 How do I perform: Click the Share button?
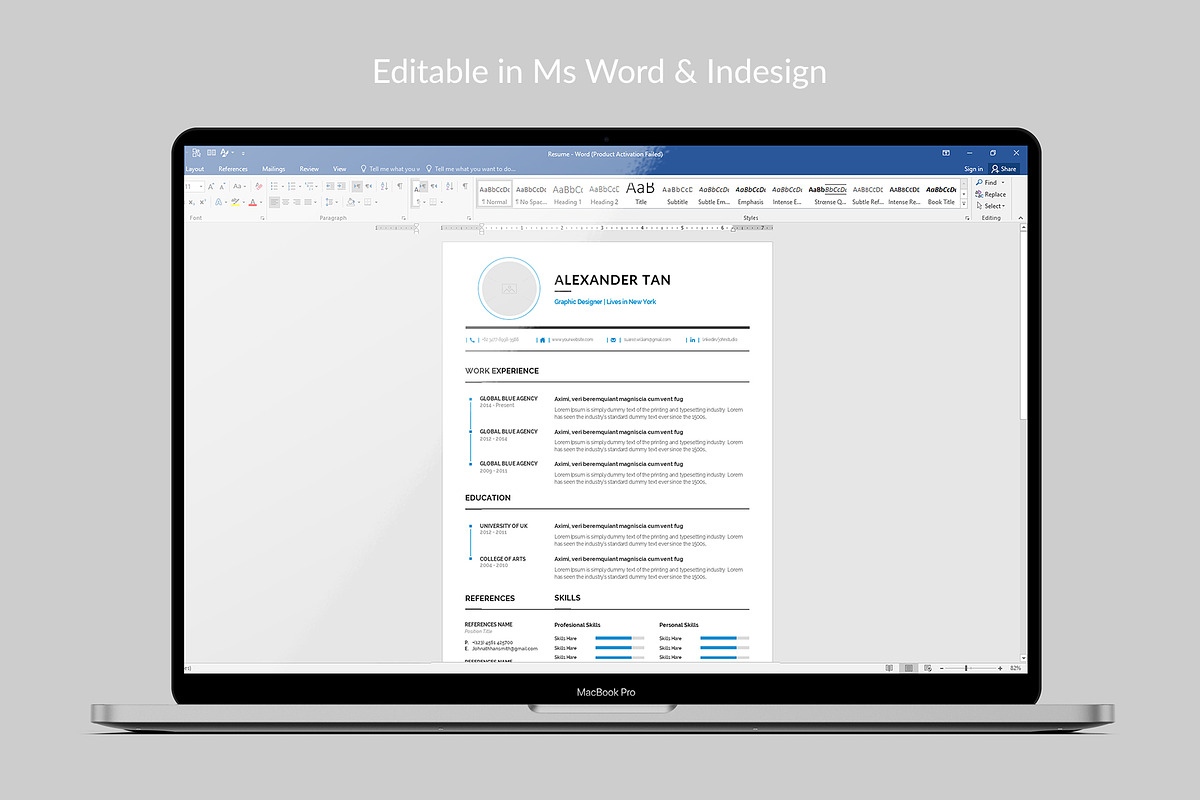click(x=1004, y=169)
